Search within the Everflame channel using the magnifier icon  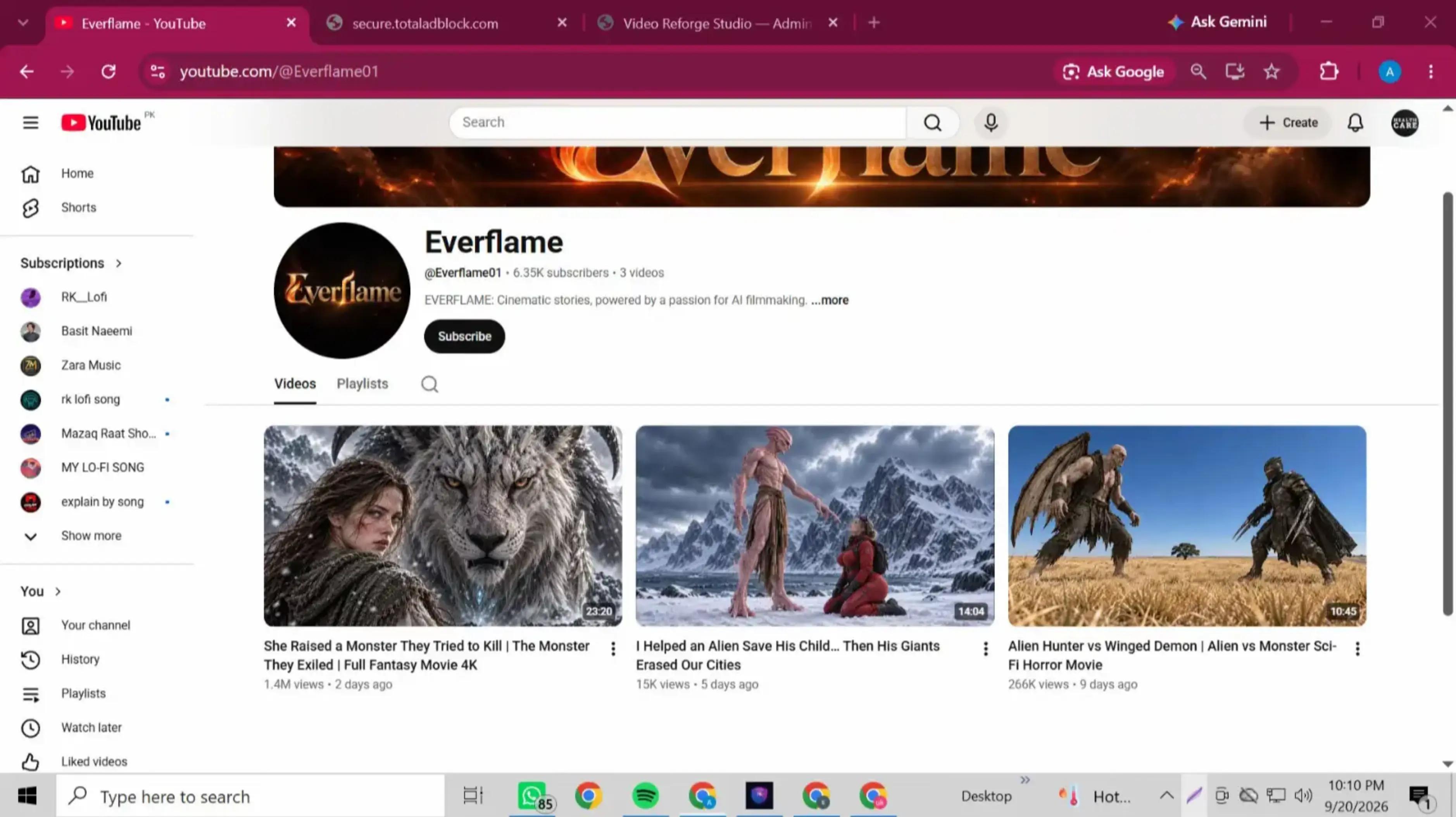[x=430, y=384]
